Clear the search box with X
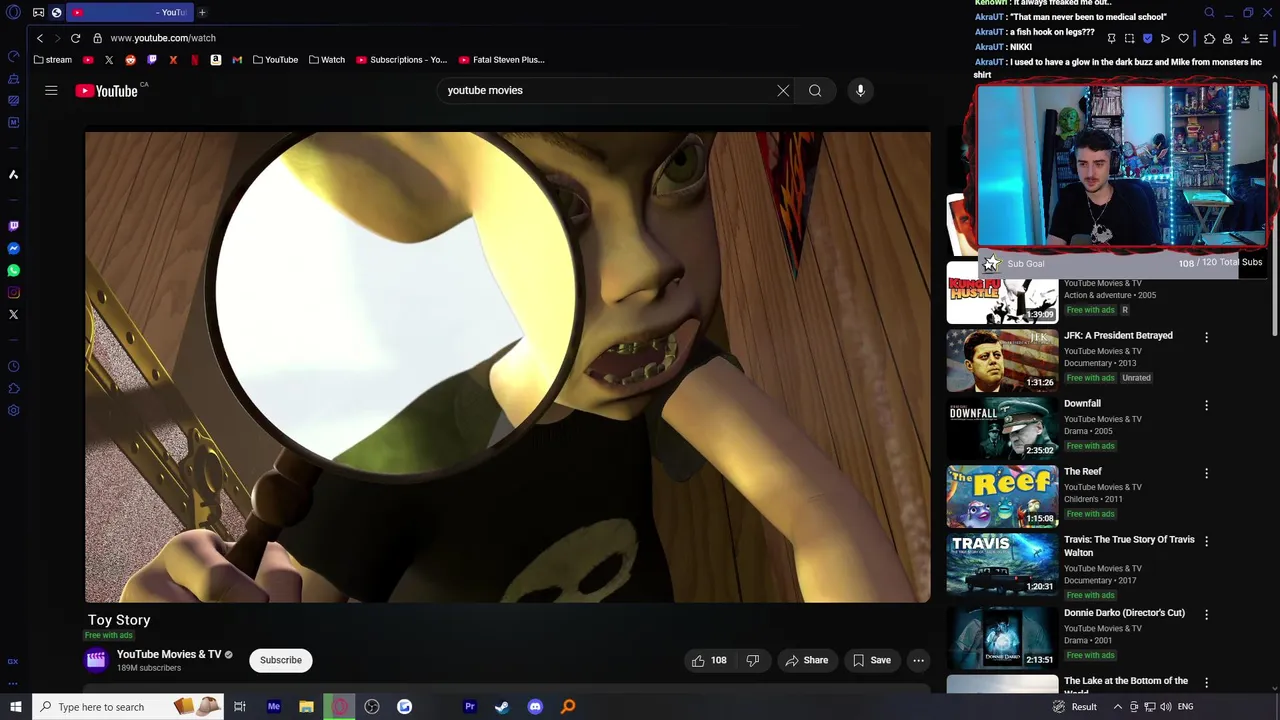The width and height of the screenshot is (1280, 720). coord(783,91)
